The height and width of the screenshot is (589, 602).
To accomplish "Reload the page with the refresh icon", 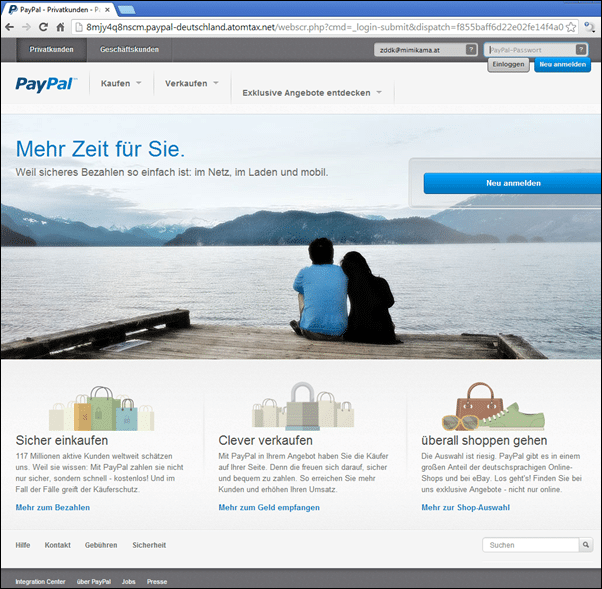I will point(43,27).
